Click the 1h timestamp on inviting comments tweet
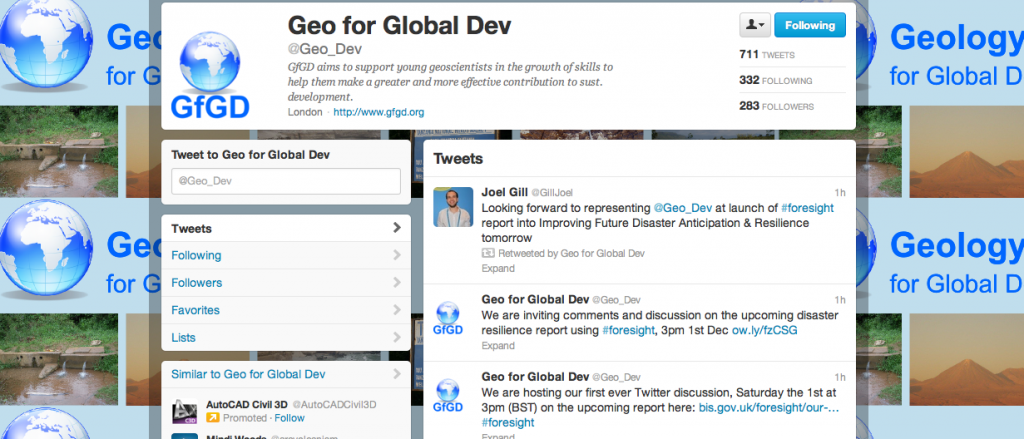 coord(840,300)
